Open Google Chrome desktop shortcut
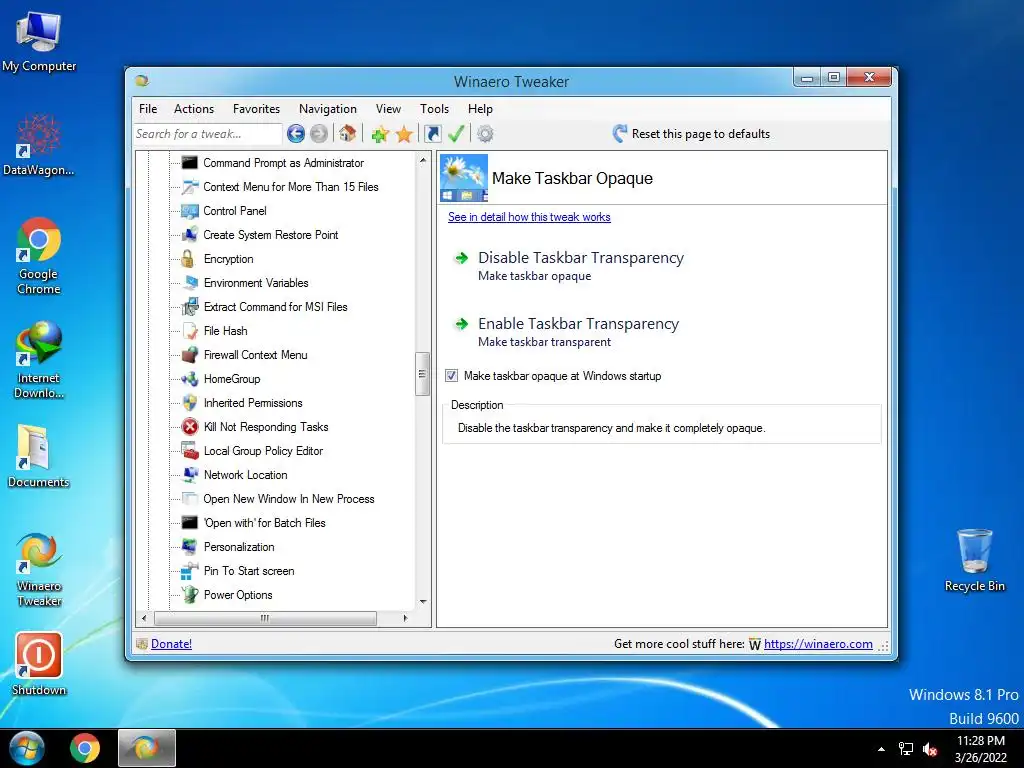The height and width of the screenshot is (768, 1024). (39, 256)
